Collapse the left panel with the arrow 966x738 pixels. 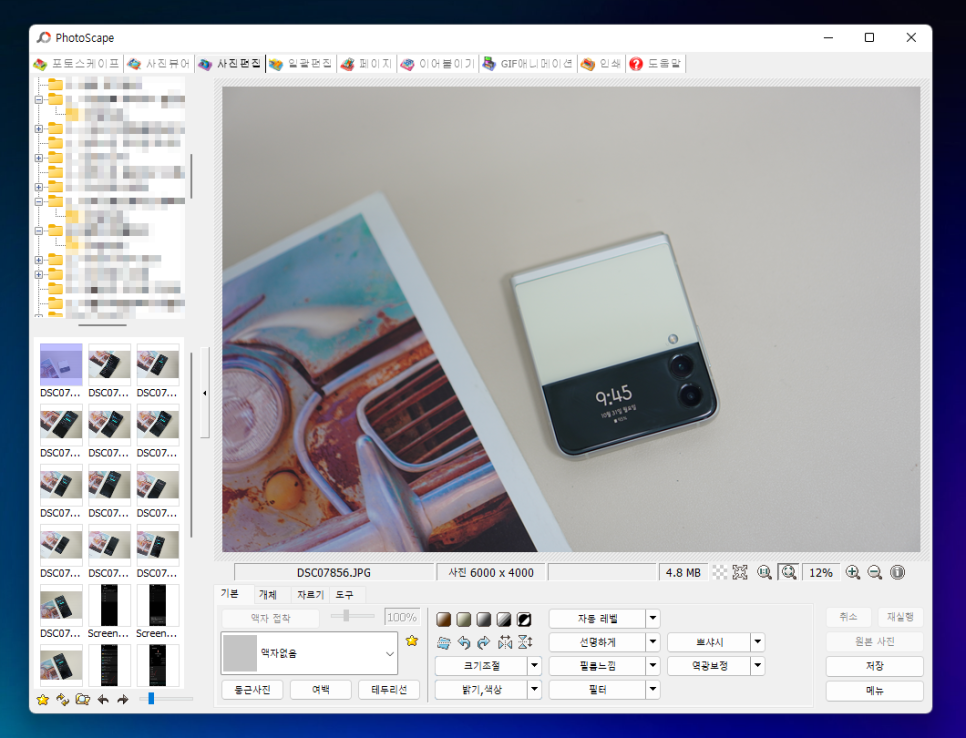[205, 392]
